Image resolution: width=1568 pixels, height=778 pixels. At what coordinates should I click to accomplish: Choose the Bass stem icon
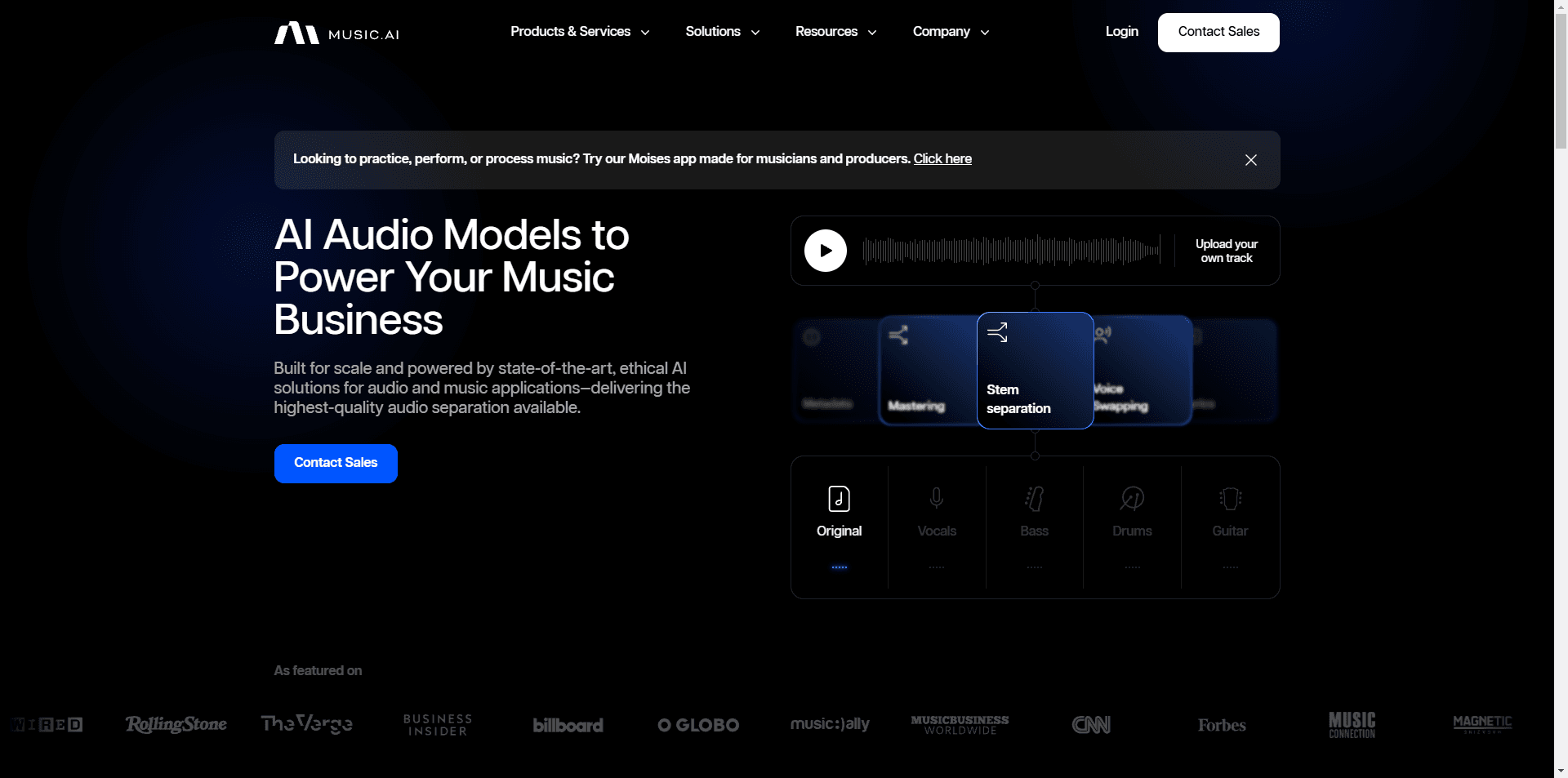point(1035,498)
